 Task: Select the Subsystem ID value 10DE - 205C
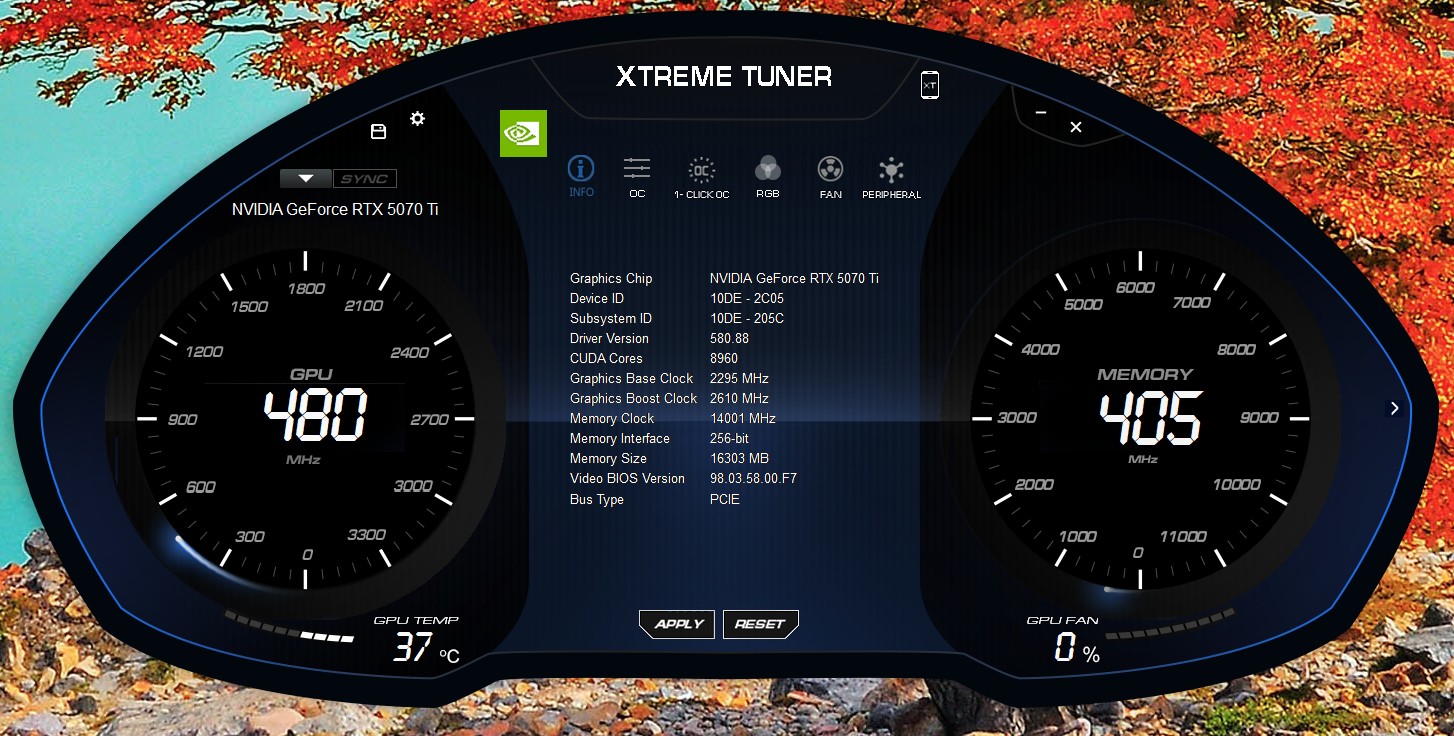pos(747,318)
